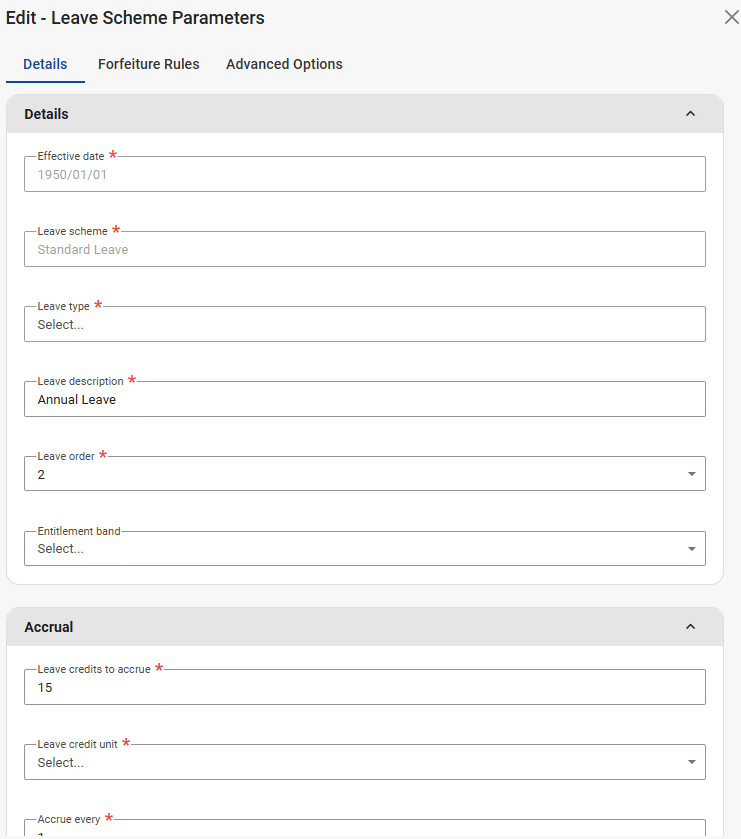Collapse the Details section using its chevron

(690, 114)
